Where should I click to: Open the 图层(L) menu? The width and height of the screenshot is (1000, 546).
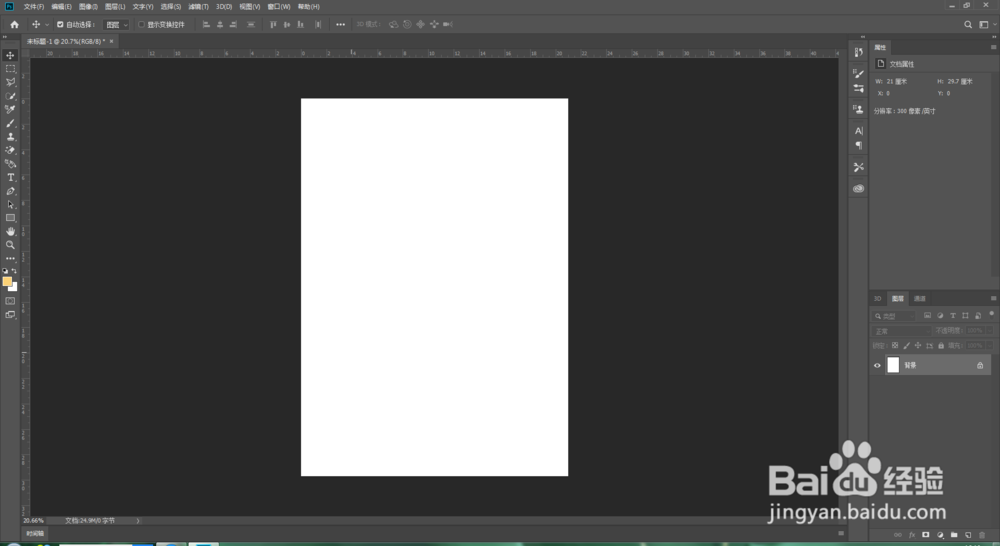(x=115, y=6)
